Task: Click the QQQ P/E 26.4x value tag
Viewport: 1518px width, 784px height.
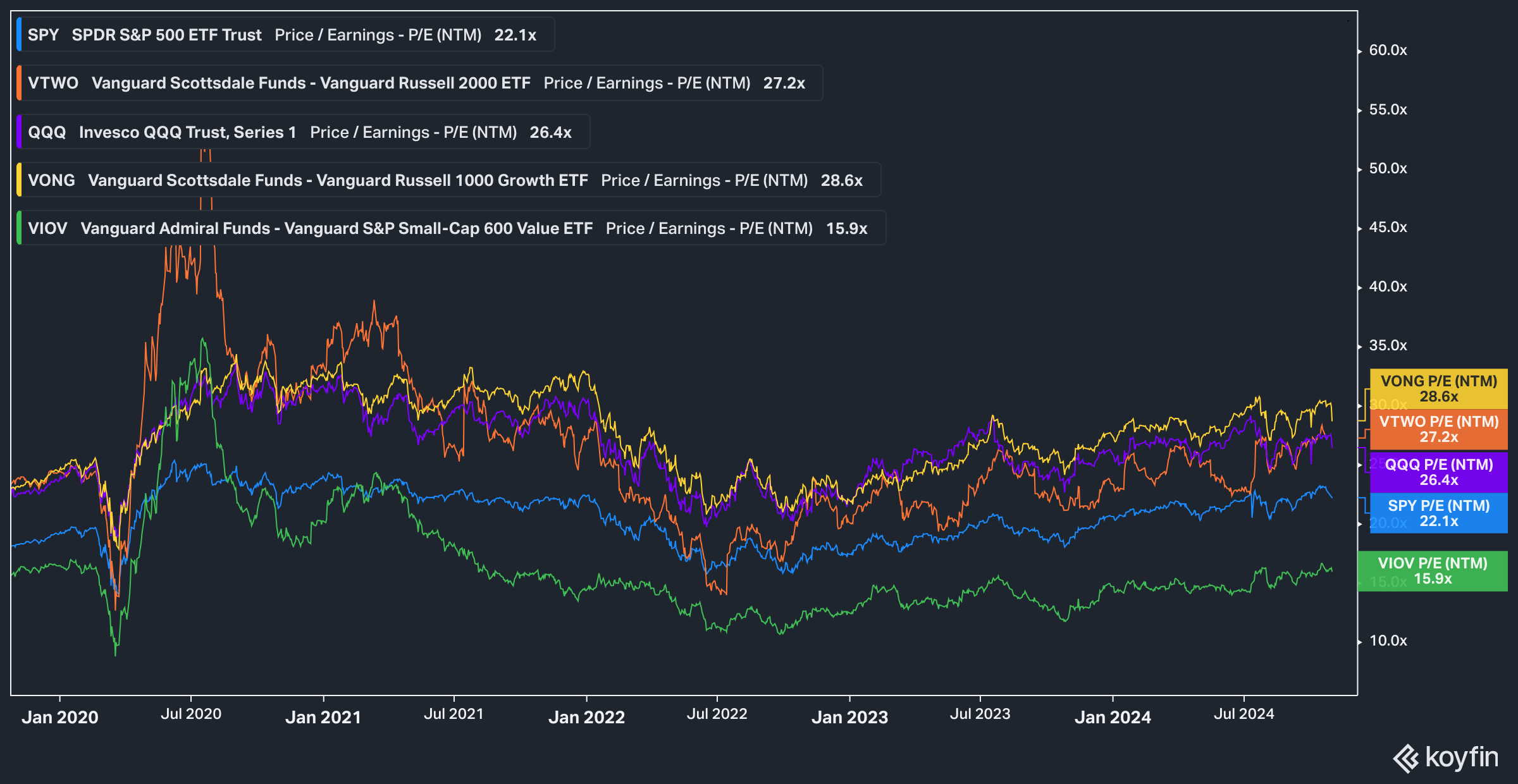Action: click(1438, 472)
